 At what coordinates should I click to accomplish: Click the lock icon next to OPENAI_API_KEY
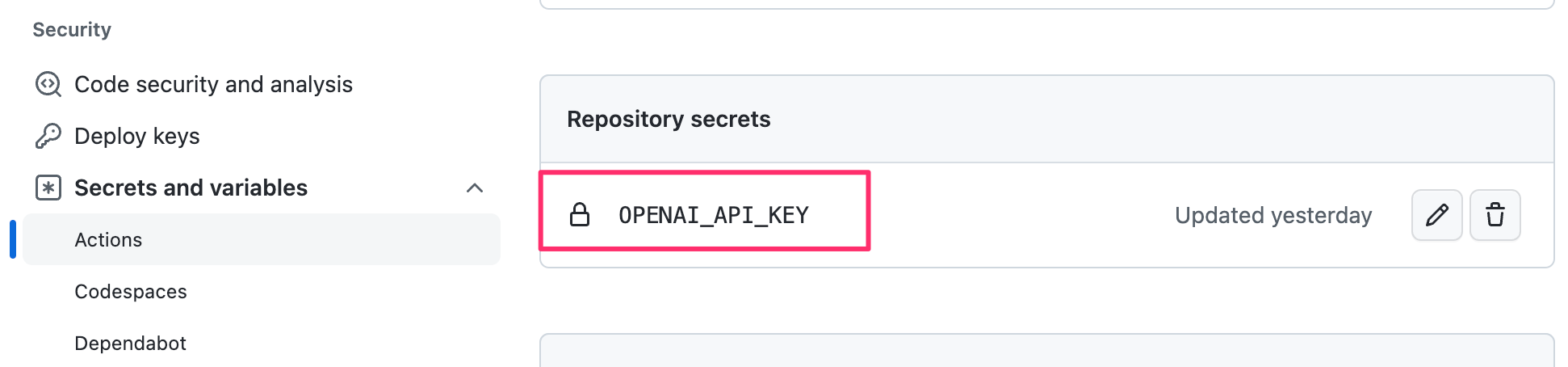(x=580, y=215)
